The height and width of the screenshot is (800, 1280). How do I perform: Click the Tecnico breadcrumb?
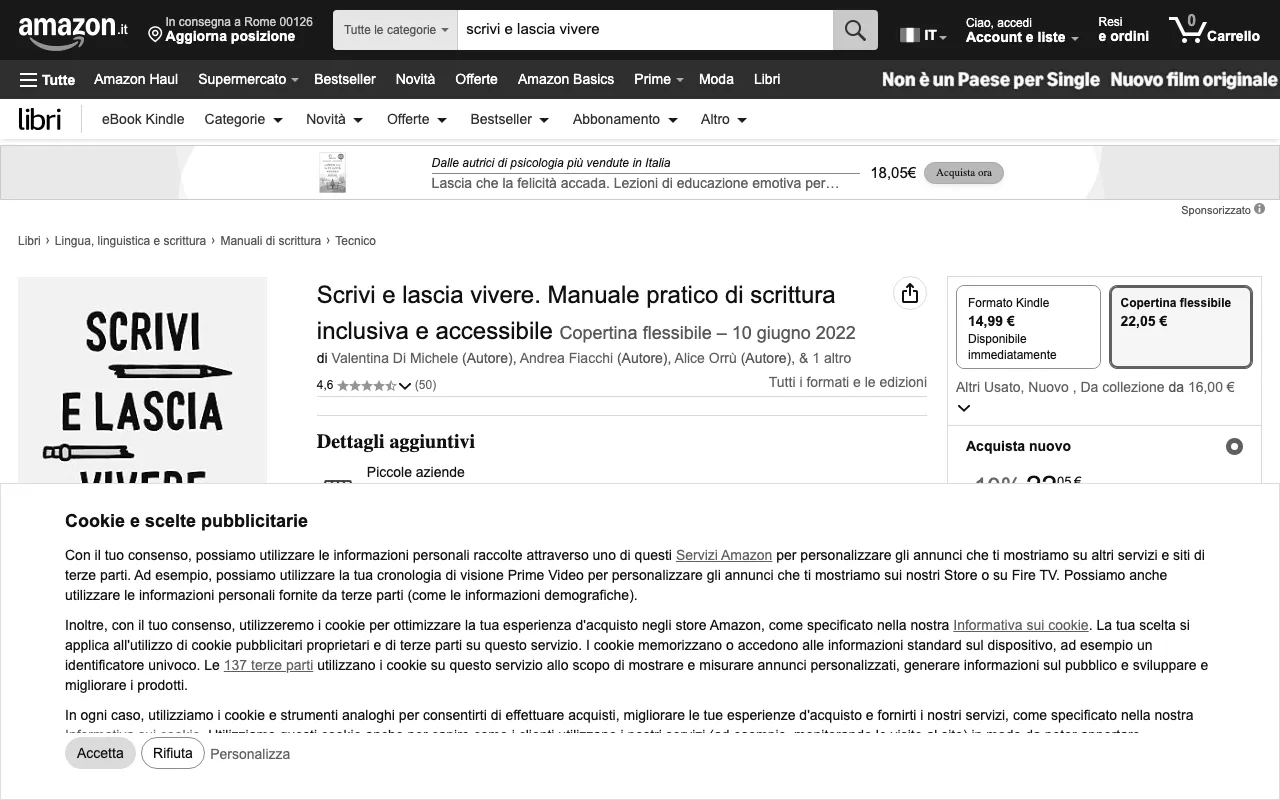point(356,241)
